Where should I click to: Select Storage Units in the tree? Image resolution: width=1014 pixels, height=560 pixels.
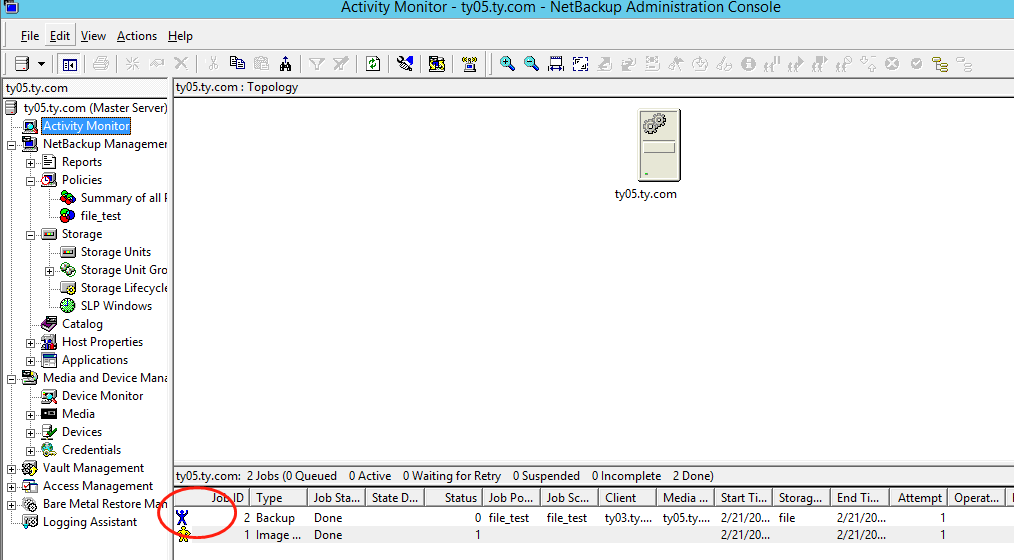point(115,252)
